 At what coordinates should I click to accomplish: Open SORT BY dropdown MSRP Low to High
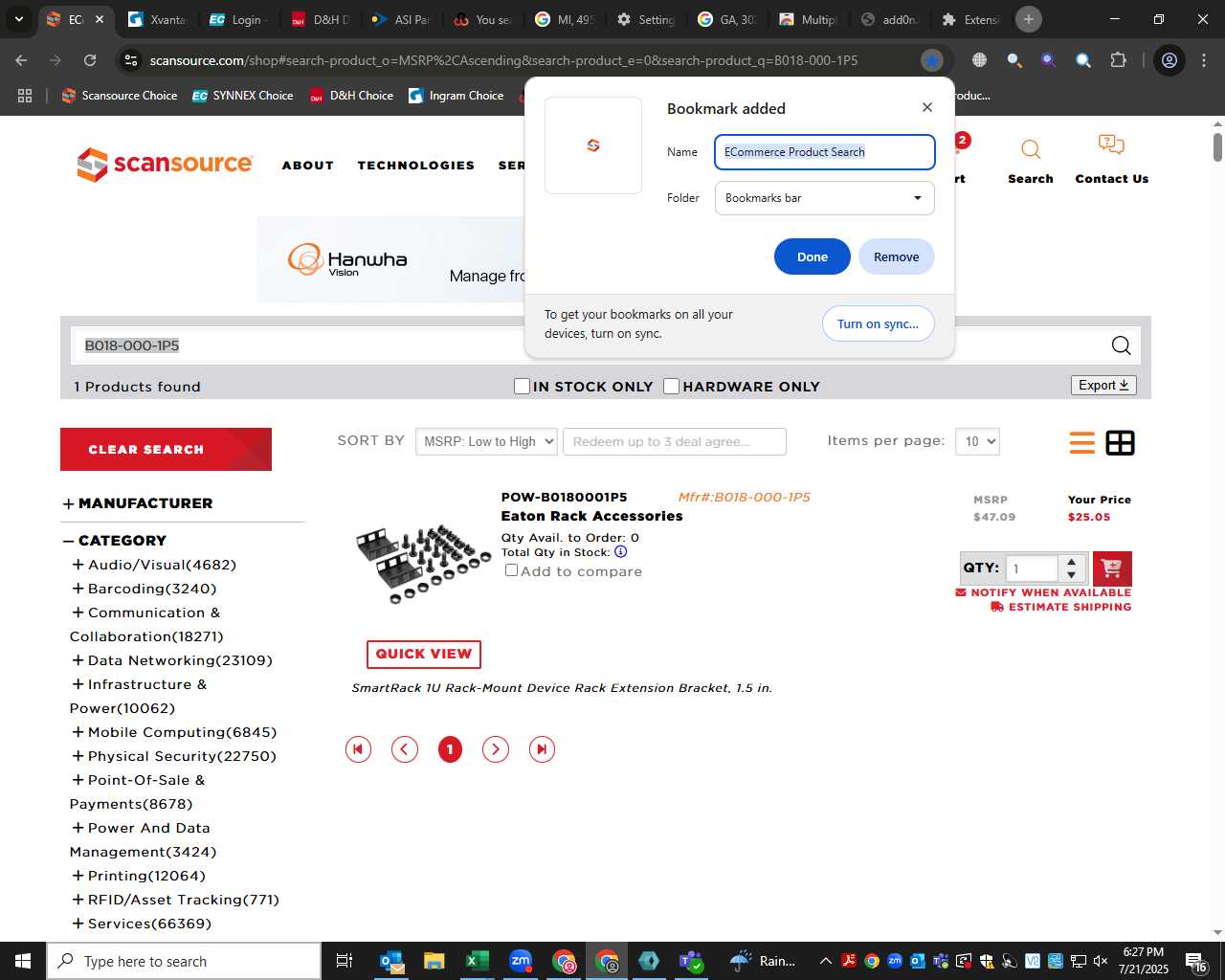click(486, 441)
